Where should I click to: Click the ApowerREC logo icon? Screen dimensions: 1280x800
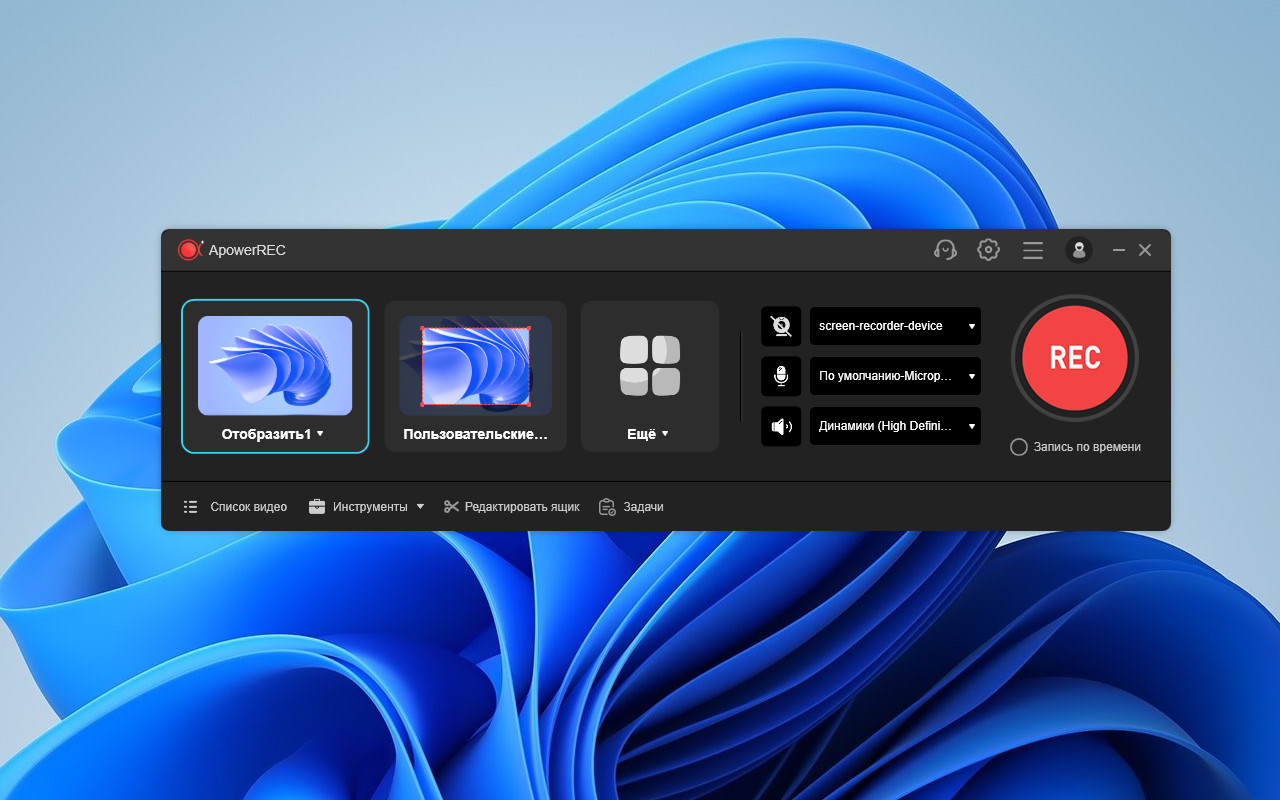click(190, 250)
